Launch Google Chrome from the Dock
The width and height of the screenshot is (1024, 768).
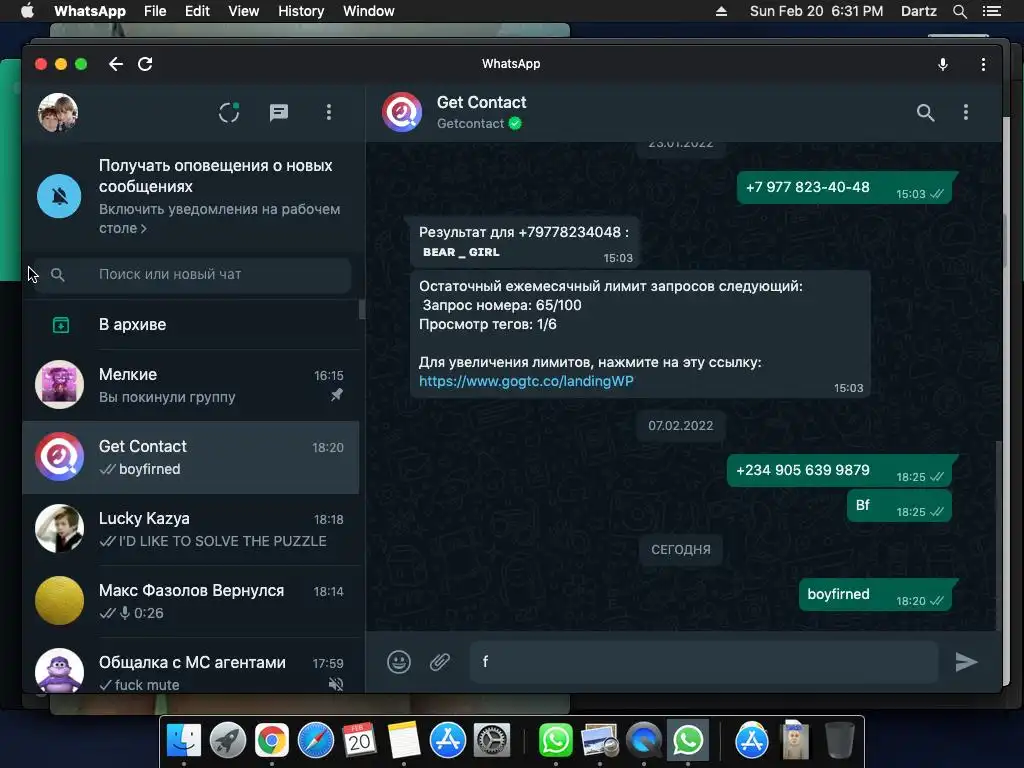tap(272, 741)
